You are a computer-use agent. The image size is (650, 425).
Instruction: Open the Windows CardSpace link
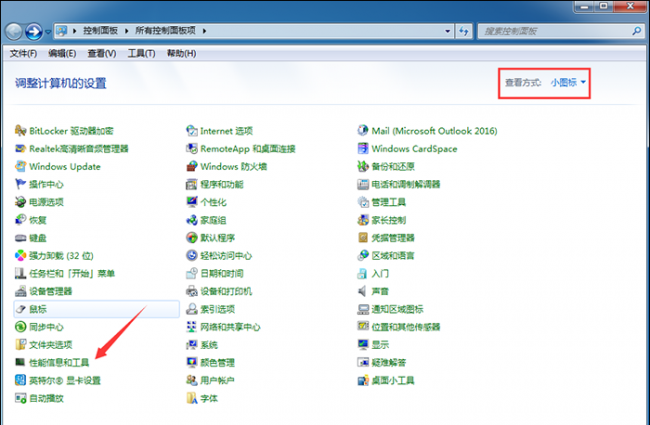click(x=414, y=149)
